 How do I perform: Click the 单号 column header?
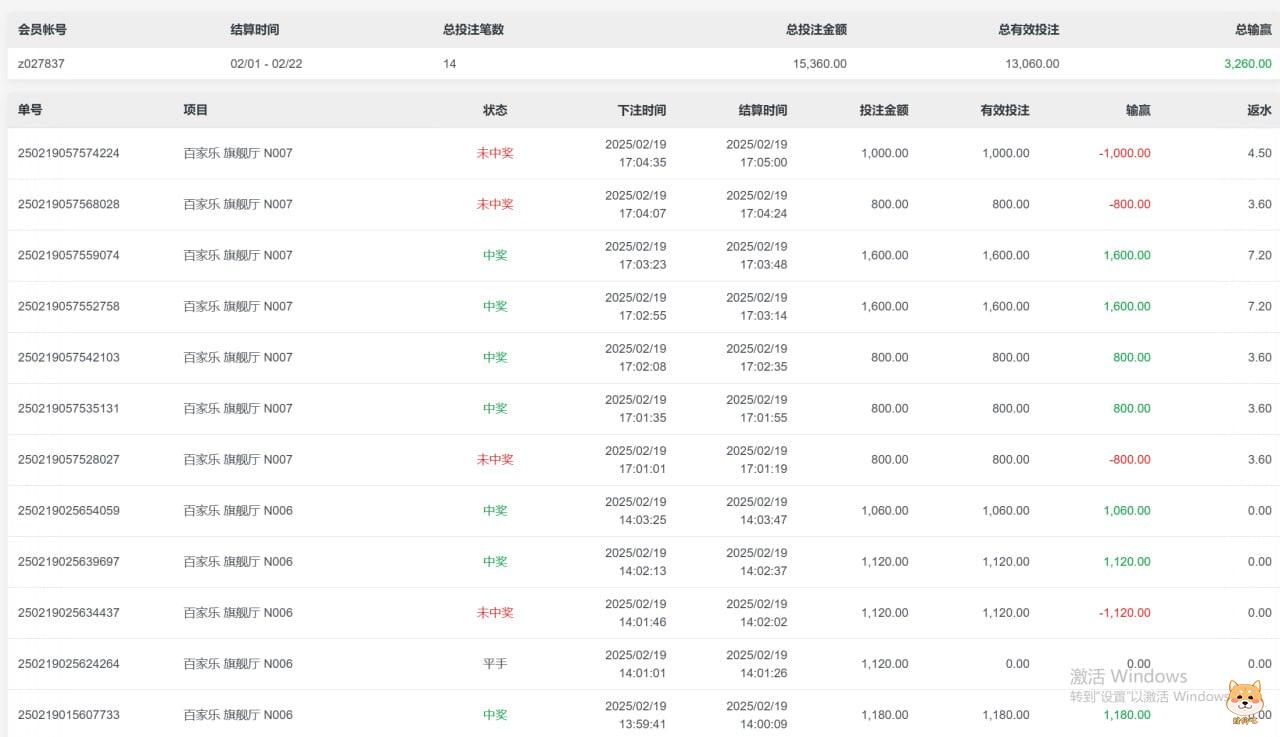30,110
